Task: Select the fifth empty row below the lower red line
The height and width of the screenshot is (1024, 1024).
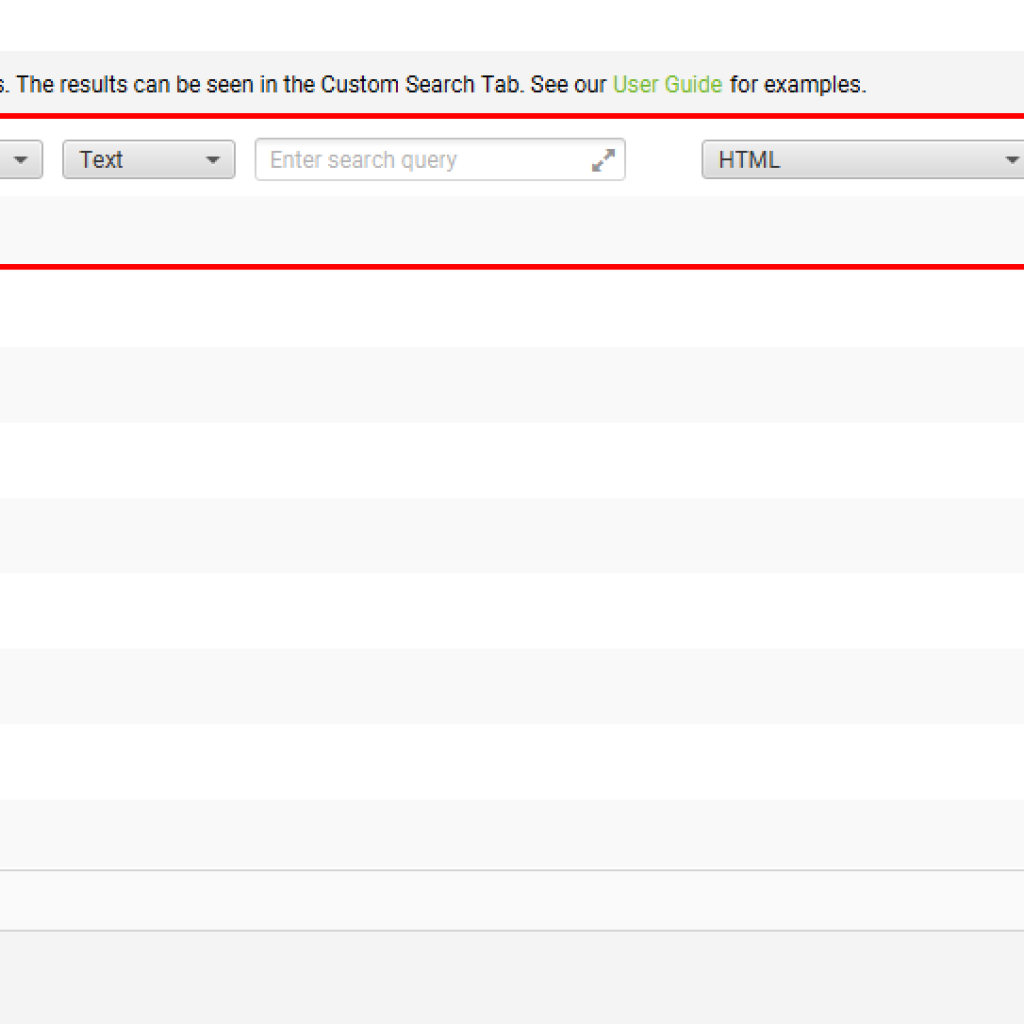Action: pos(512,611)
